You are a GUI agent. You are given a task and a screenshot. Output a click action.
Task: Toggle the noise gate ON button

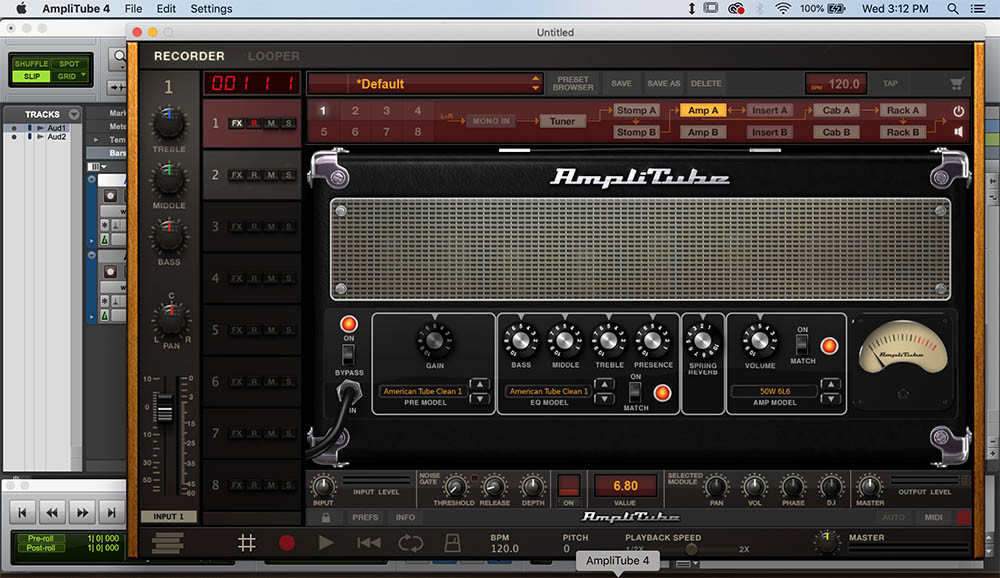click(568, 488)
